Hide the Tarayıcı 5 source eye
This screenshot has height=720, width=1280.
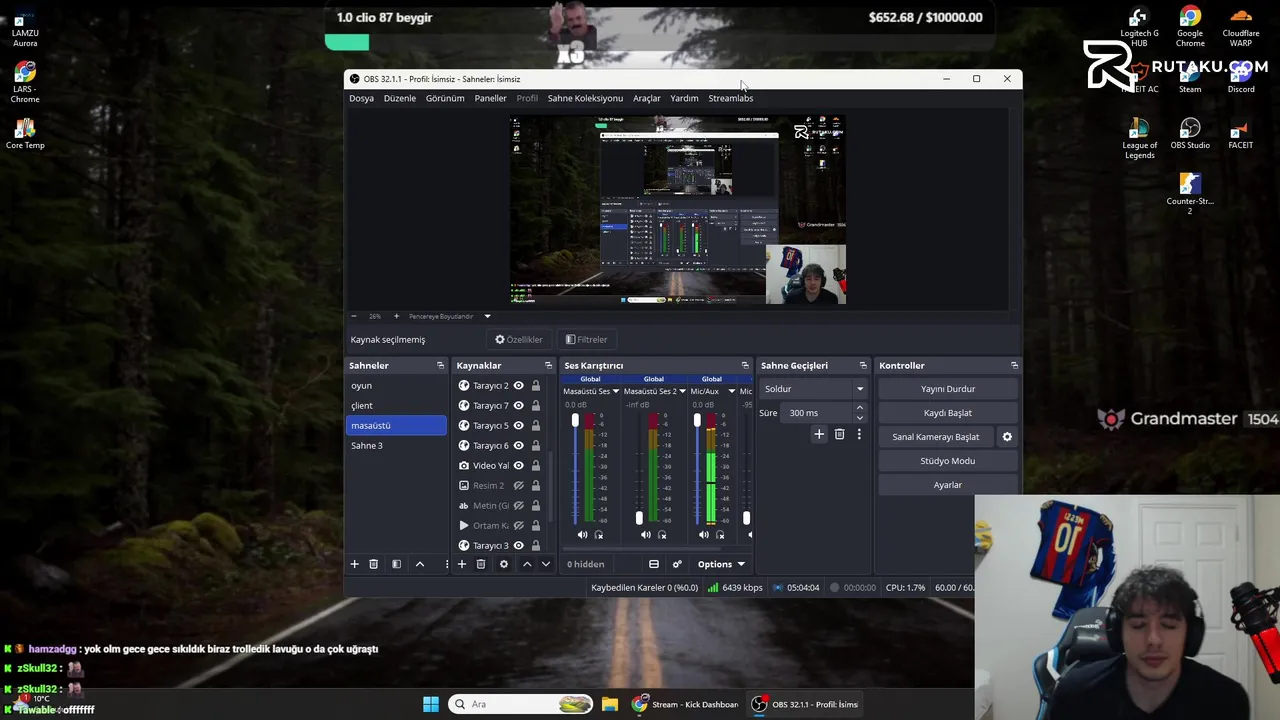coord(519,426)
